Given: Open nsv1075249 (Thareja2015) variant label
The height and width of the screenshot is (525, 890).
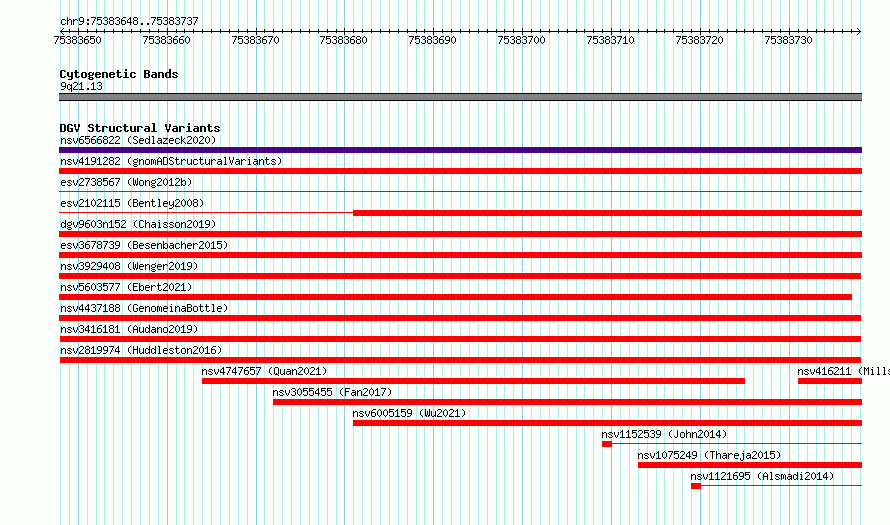Looking at the screenshot, I should 709,455.
